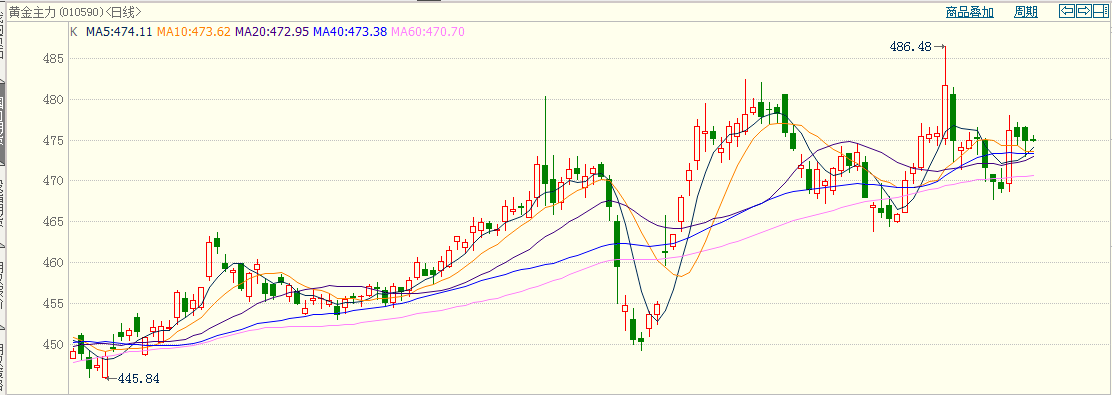1112x395 pixels.
Task: Click the 460 price axis label
Action: pyautogui.click(x=53, y=263)
